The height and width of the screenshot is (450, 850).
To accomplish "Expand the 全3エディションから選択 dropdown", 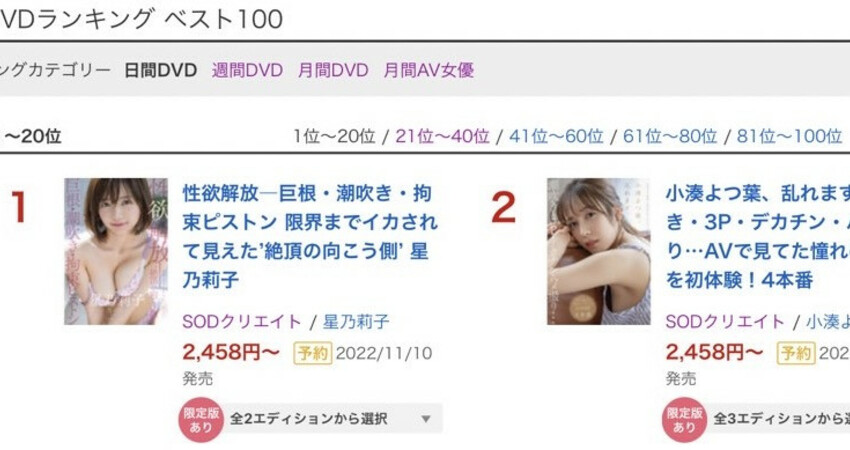I will tap(780, 419).
